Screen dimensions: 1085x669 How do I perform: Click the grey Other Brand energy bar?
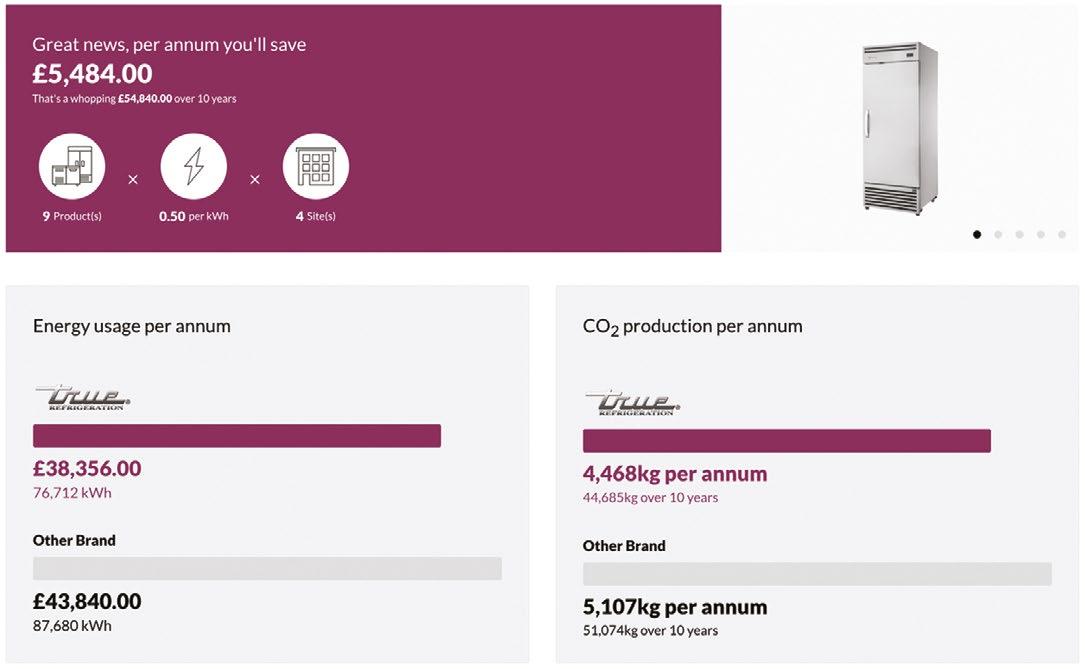click(267, 568)
